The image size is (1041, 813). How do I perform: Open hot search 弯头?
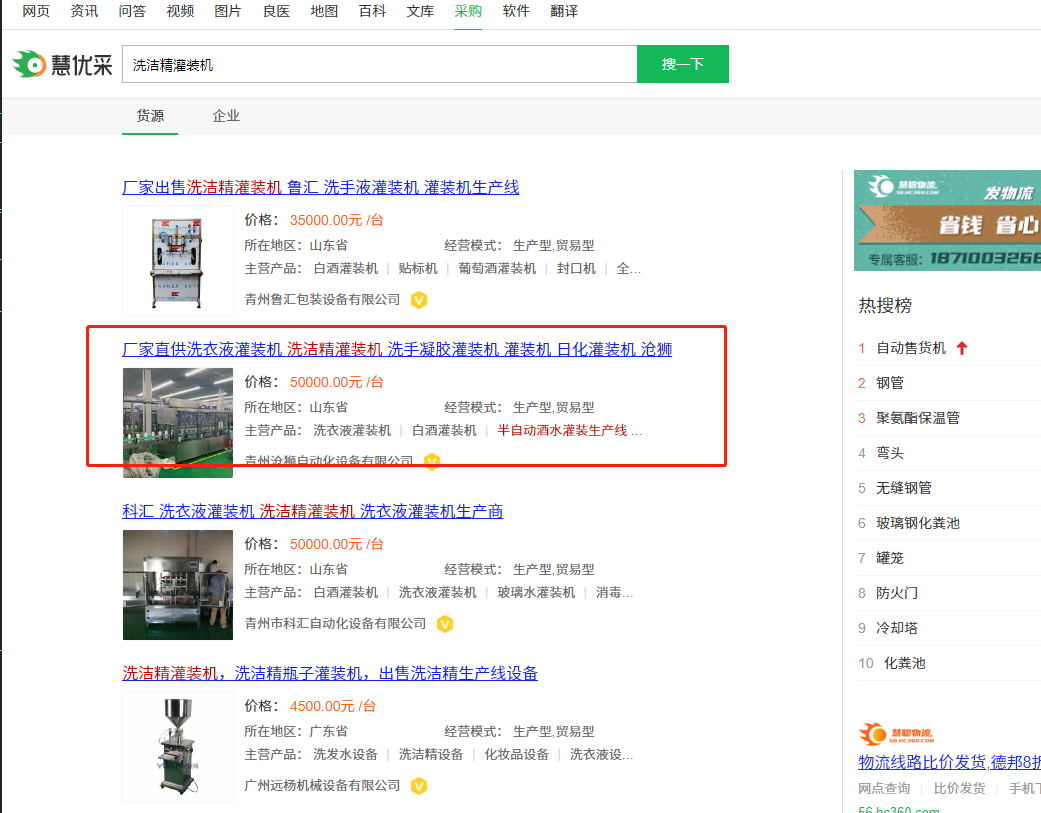(x=890, y=453)
